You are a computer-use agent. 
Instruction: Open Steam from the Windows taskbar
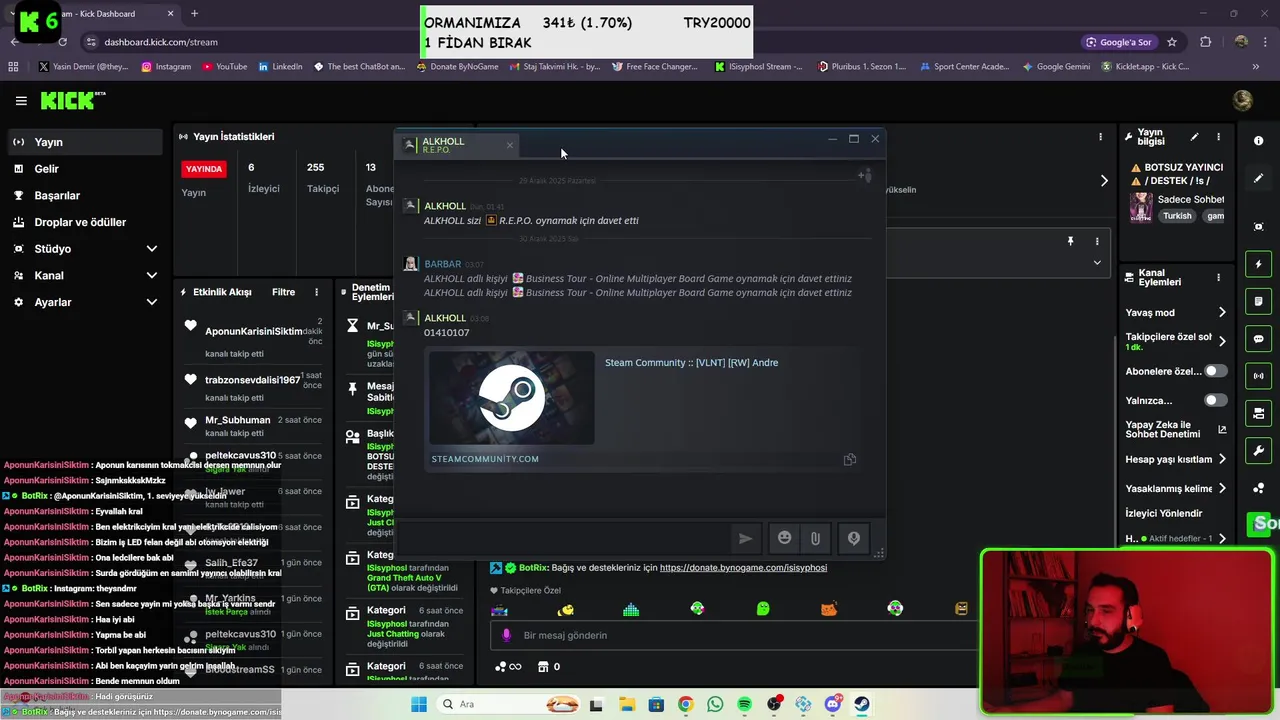[861, 704]
